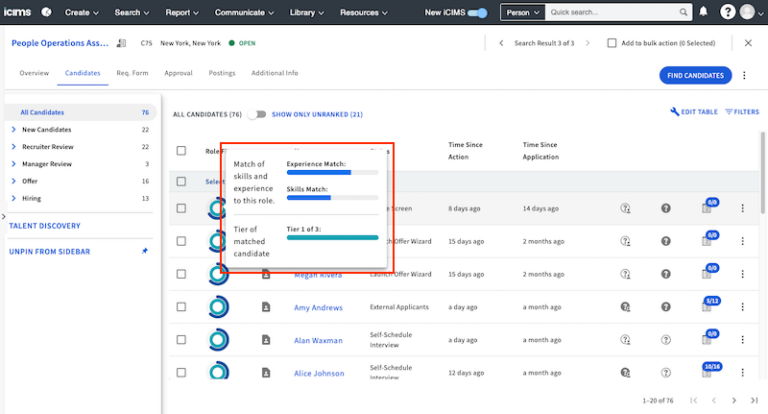Click resume icon beside Alan Waxman
Image resolution: width=768 pixels, height=414 pixels.
click(266, 340)
